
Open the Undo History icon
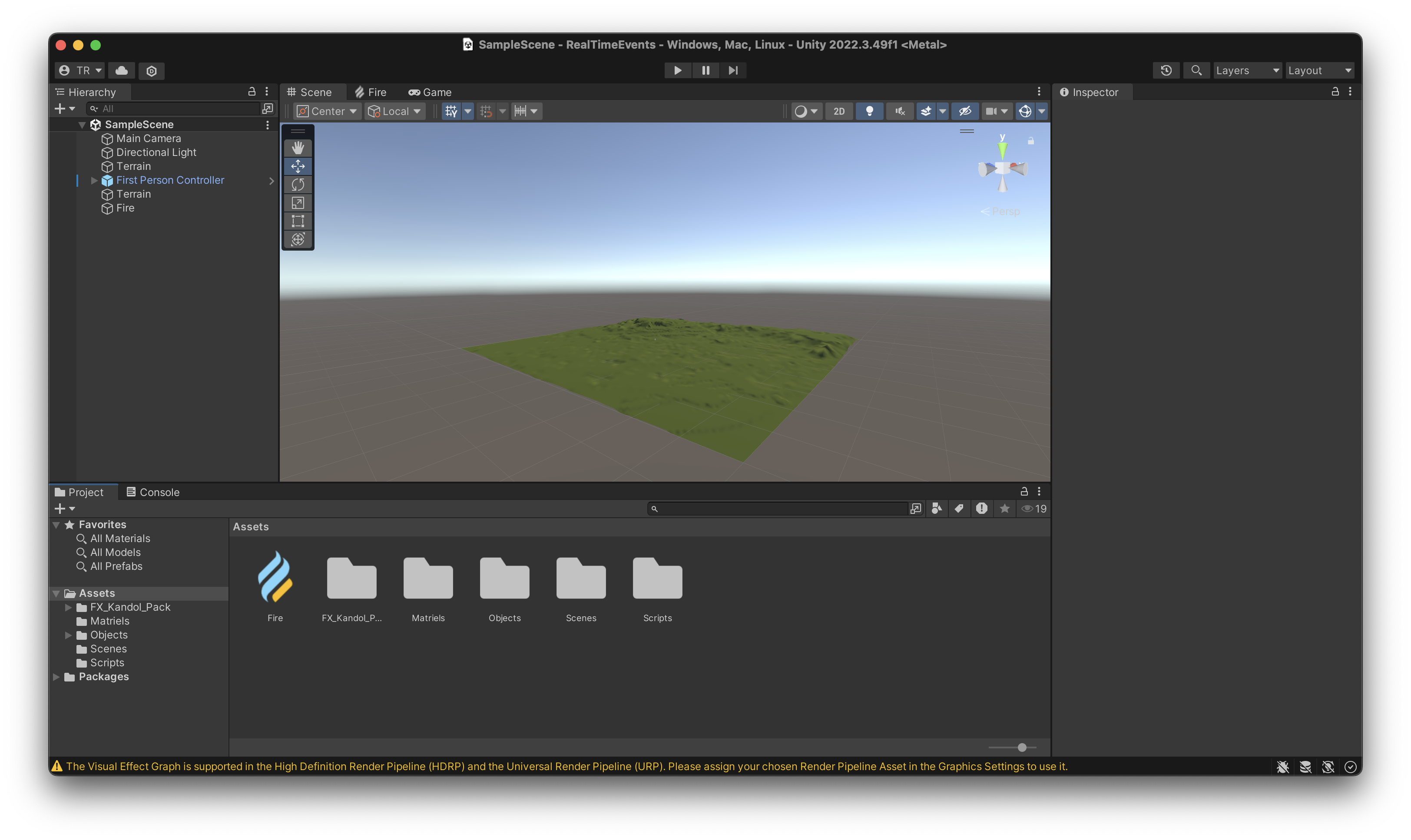[x=1166, y=70]
